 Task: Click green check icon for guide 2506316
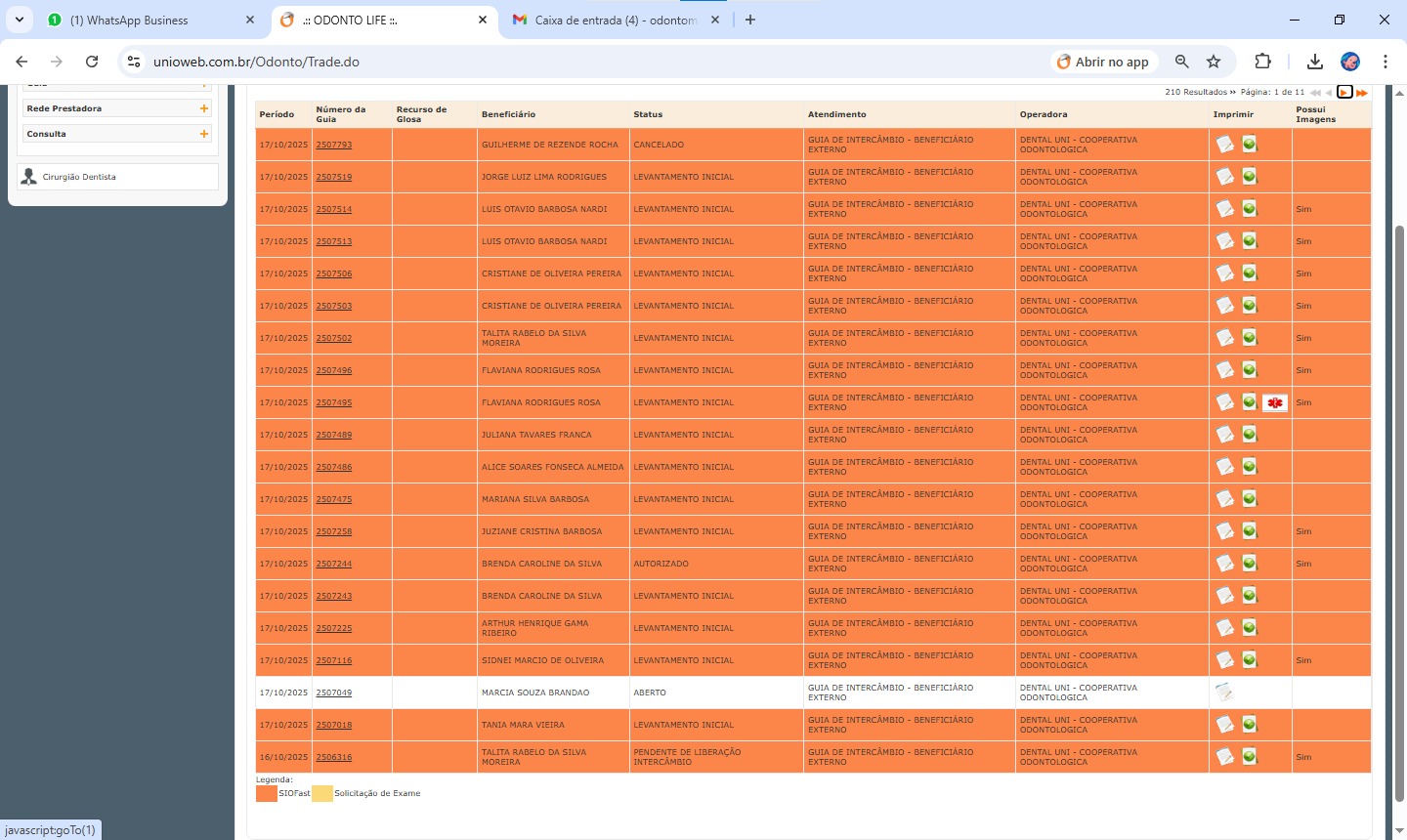(1249, 757)
